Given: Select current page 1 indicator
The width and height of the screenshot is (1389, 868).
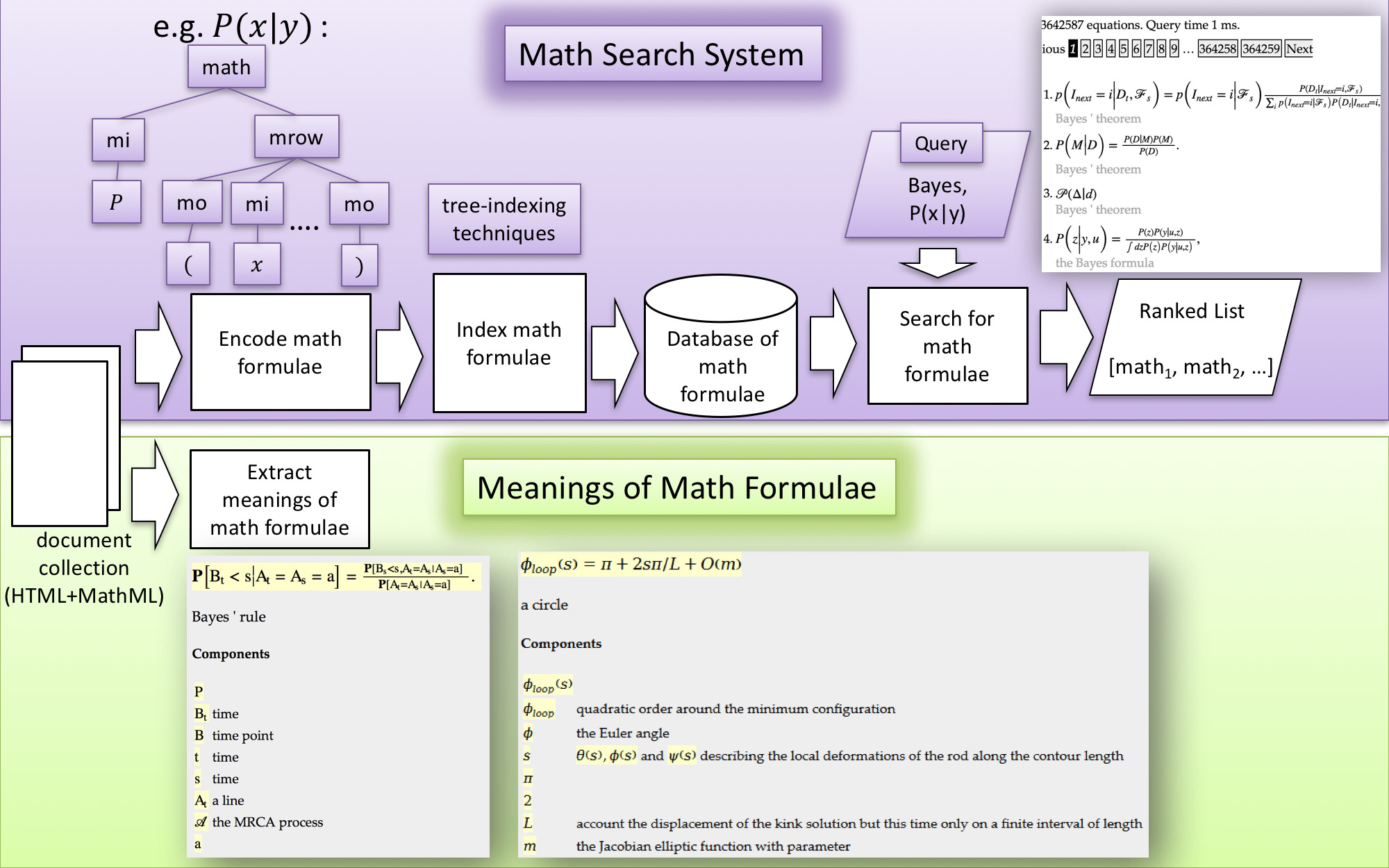Looking at the screenshot, I should 1073,49.
